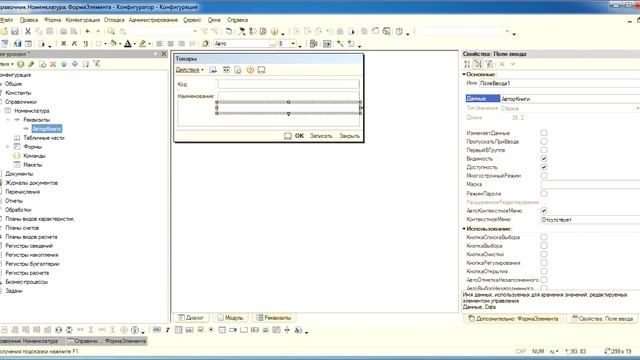Open the fill color bucket icon
Viewport: 640px width, 360px height.
click(113, 44)
